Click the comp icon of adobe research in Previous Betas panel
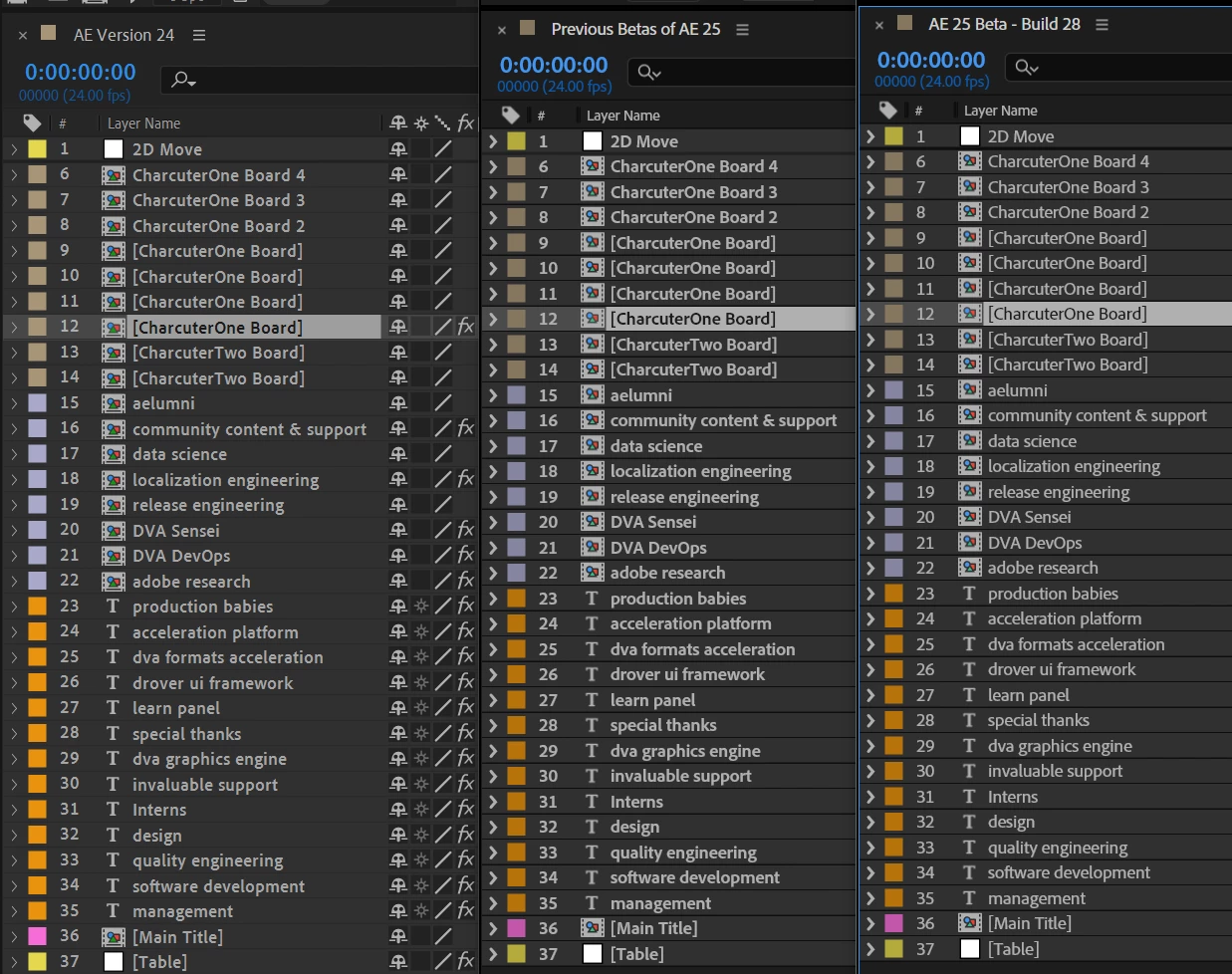This screenshot has width=1232, height=974. (x=593, y=572)
